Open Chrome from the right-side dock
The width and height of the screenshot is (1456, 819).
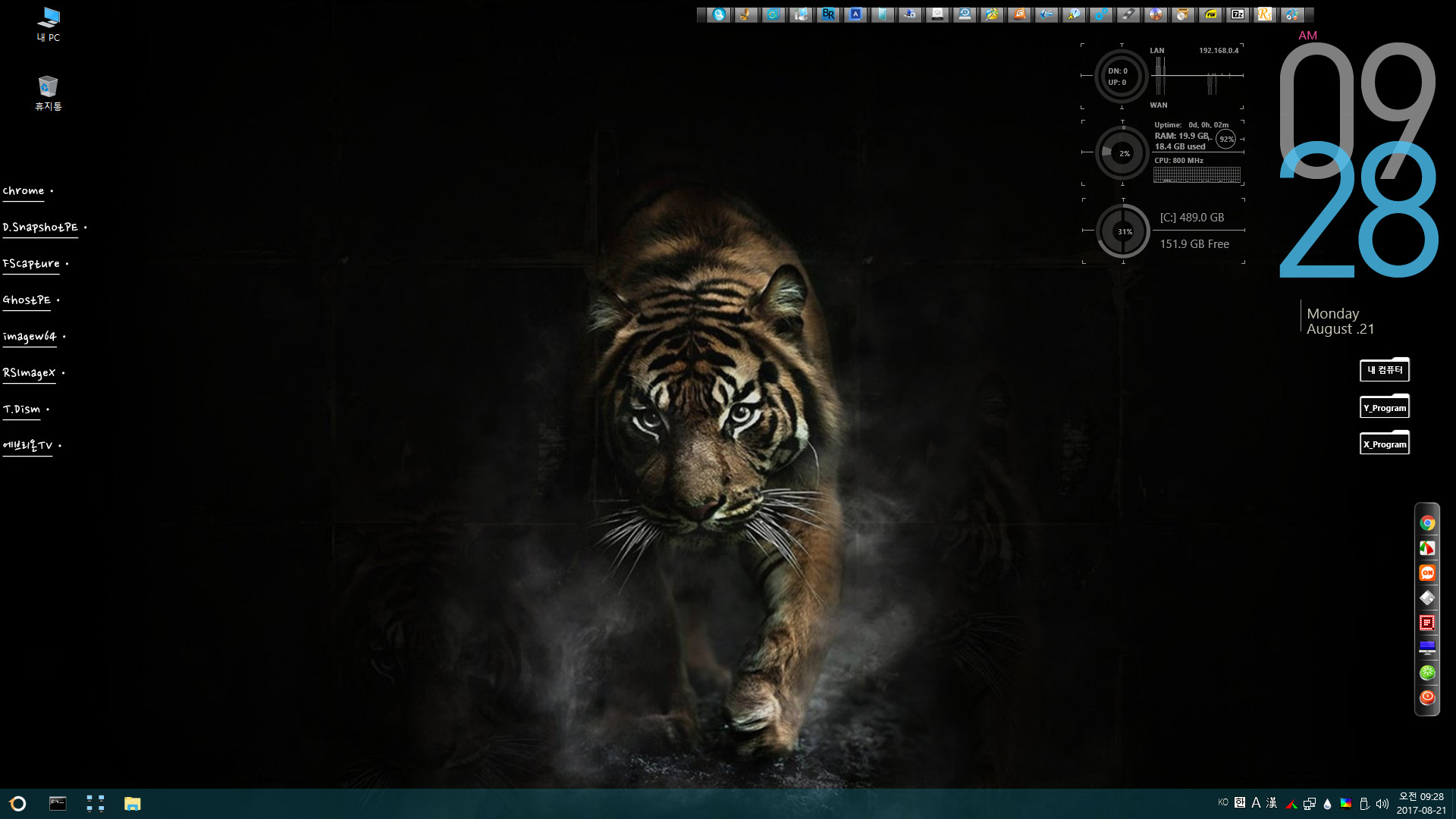tap(1427, 523)
